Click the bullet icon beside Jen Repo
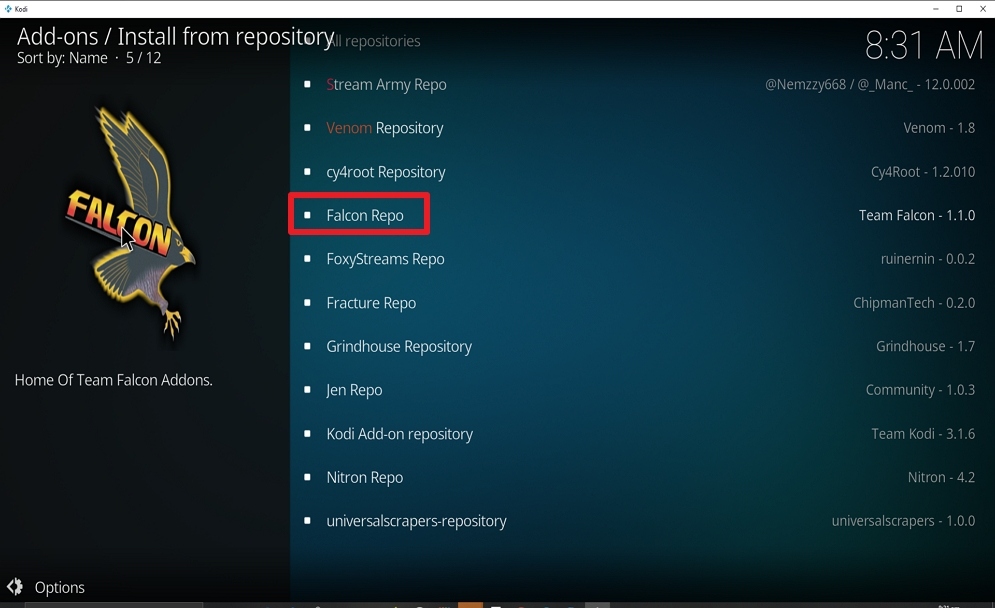This screenshot has width=995, height=608. [x=307, y=390]
